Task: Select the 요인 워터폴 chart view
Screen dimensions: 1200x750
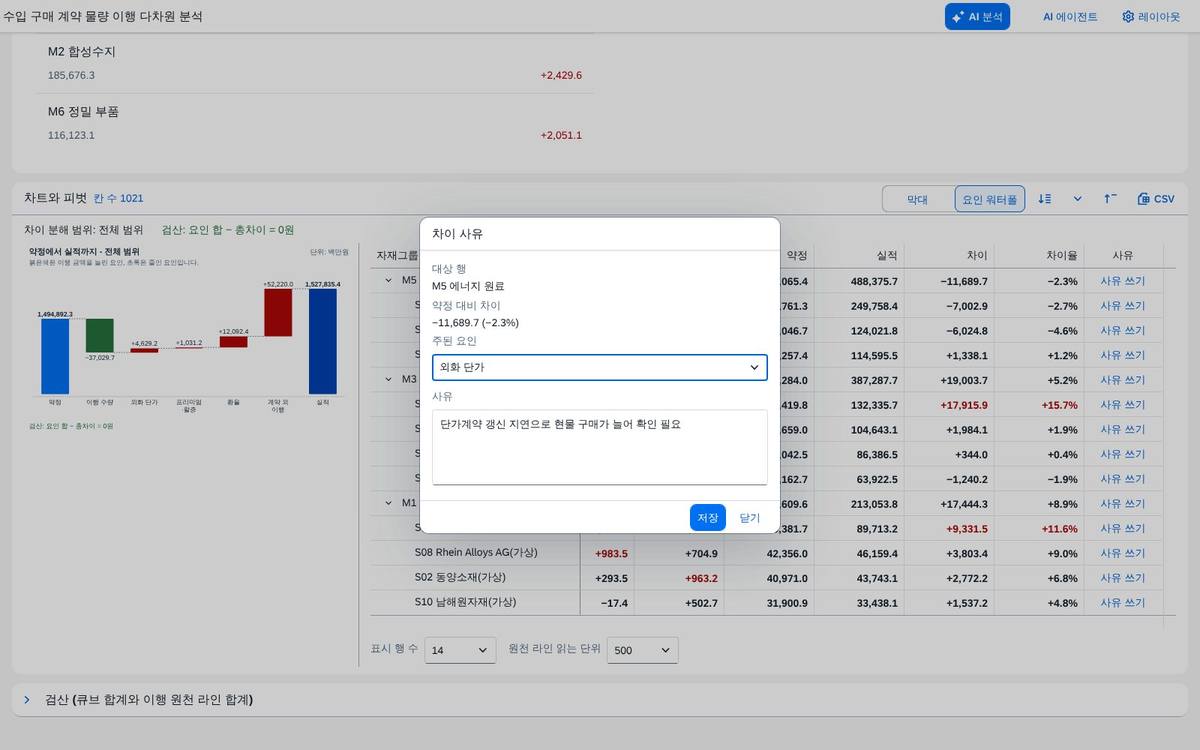Action: click(990, 199)
